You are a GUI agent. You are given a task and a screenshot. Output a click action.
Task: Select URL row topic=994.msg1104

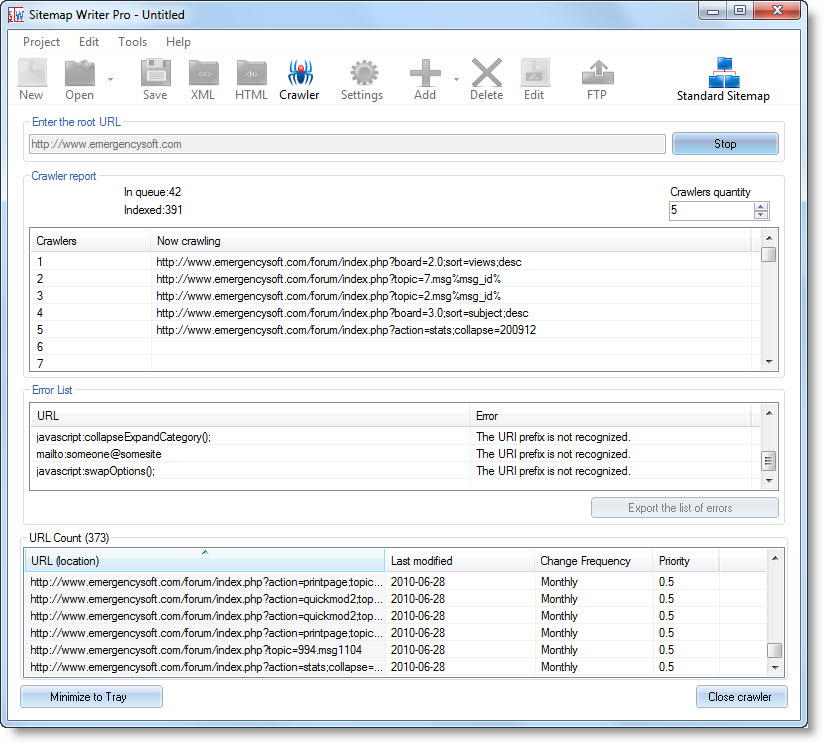click(396, 650)
